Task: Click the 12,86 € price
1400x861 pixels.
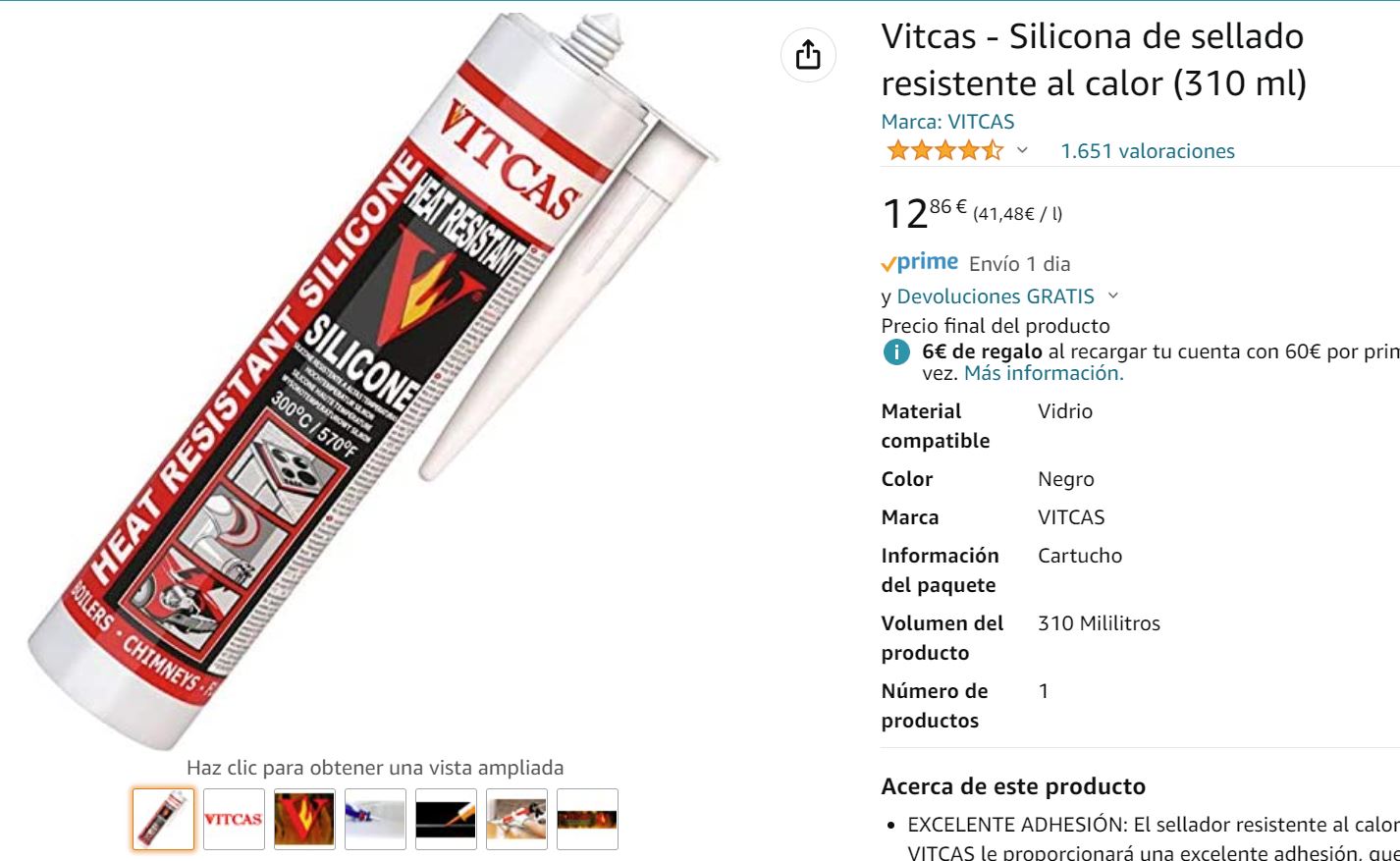Action: 925,212
